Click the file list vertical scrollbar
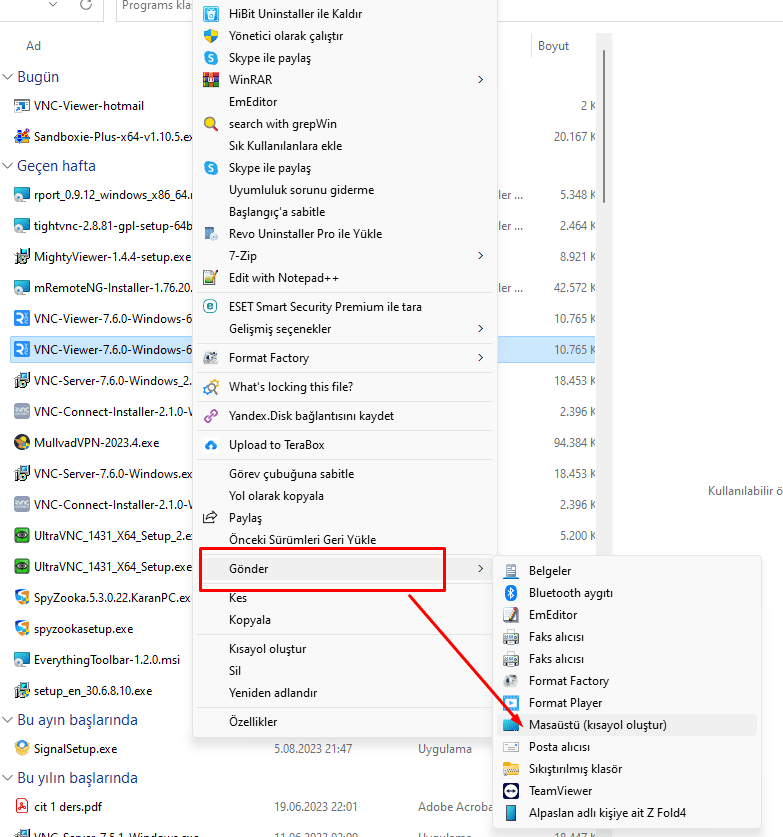This screenshot has height=837, width=783. point(604,127)
